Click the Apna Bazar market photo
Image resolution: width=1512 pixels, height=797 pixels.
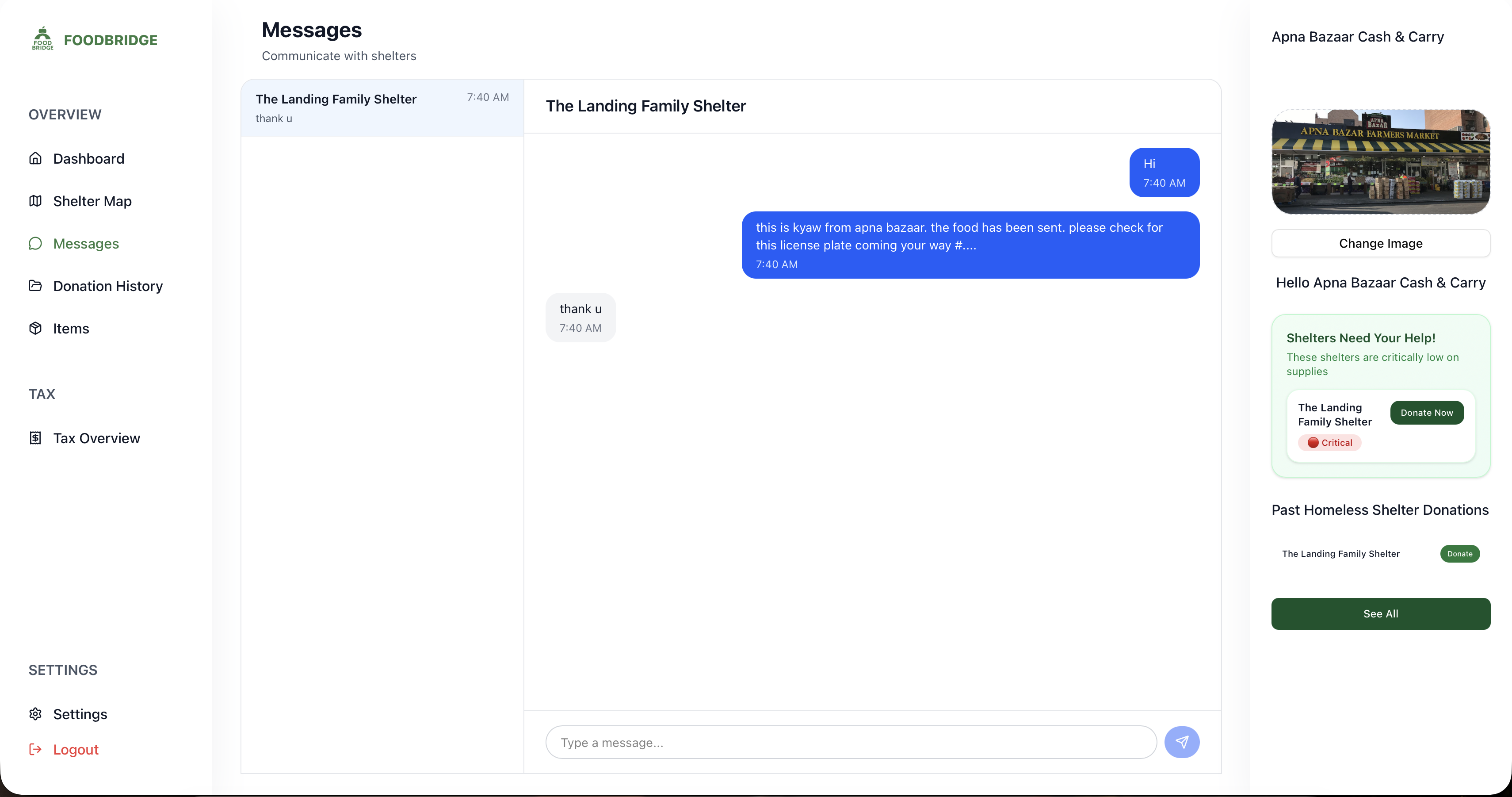click(x=1381, y=161)
